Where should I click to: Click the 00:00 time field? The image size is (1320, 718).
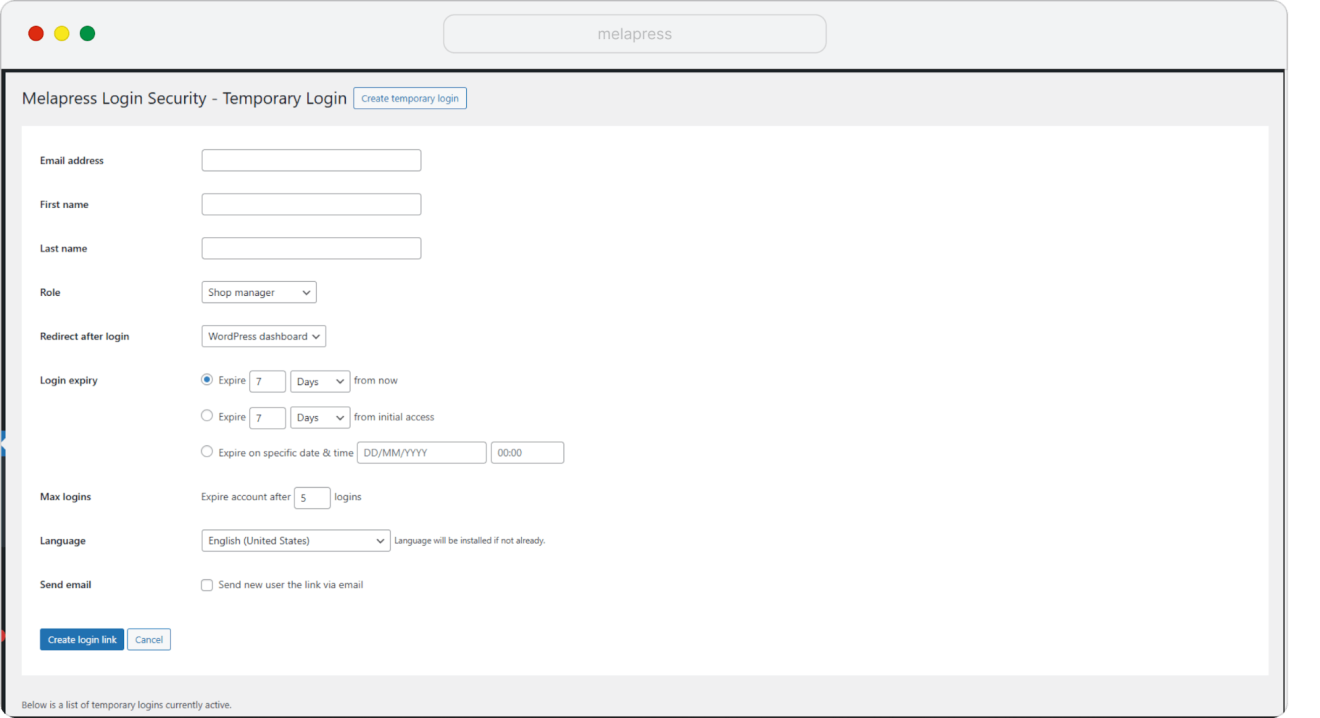tap(527, 453)
